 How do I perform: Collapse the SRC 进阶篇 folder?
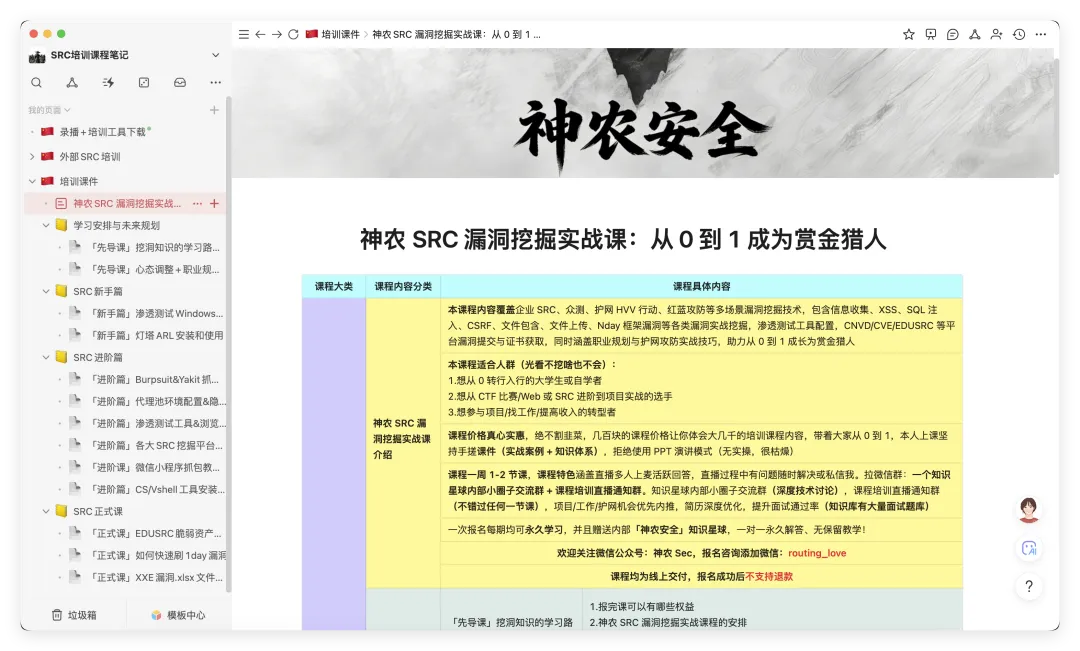(46, 358)
